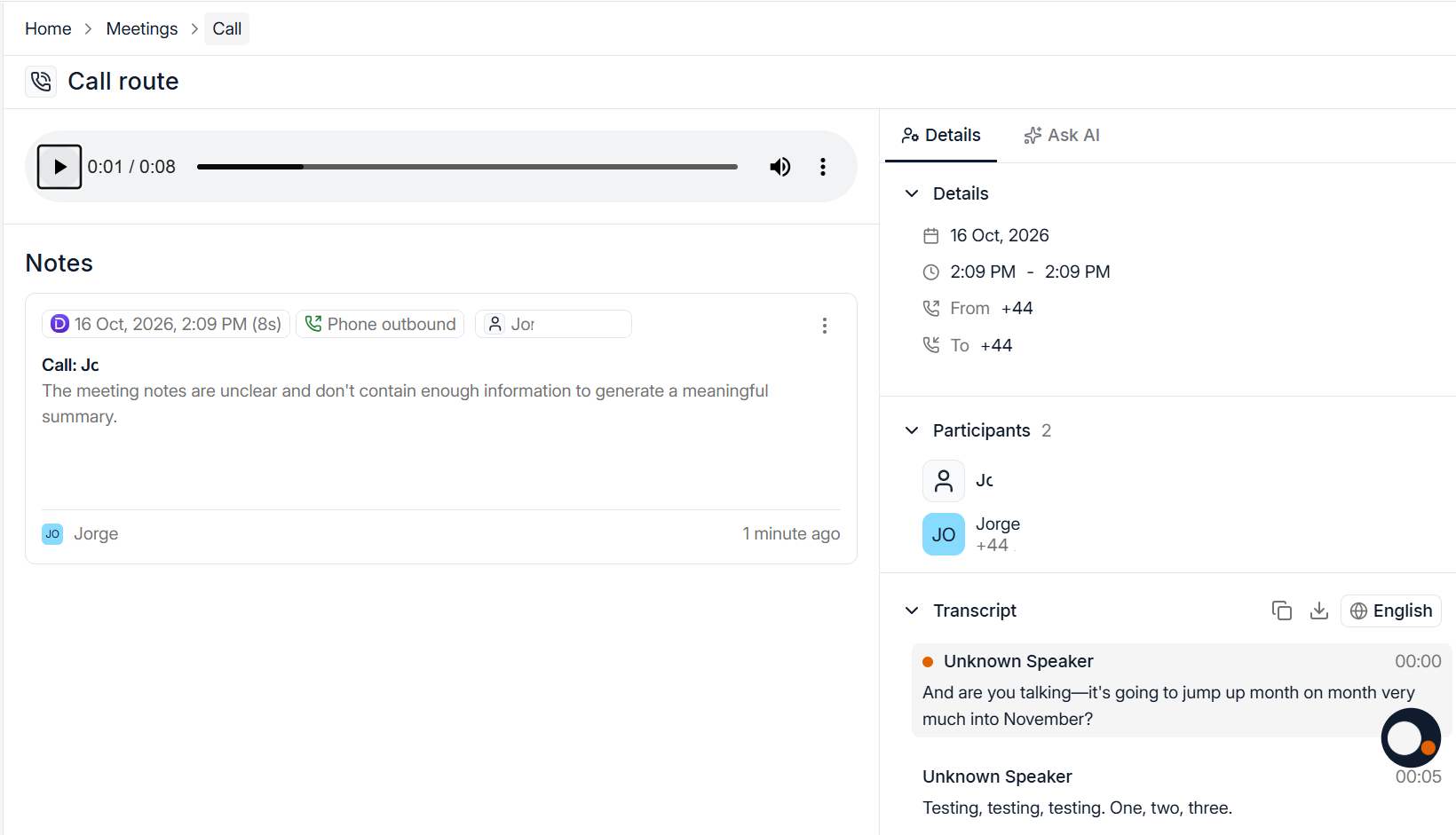Collapse the Details section

pyautogui.click(x=912, y=193)
